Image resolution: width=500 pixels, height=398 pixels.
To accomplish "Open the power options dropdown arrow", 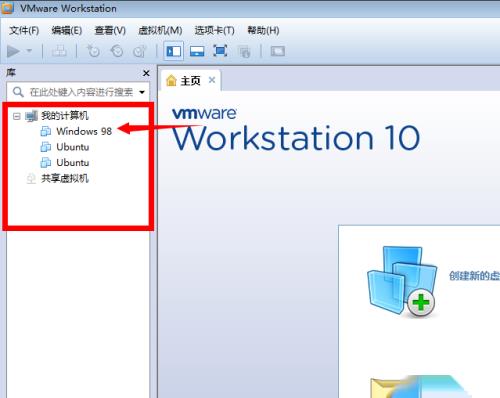I will tap(29, 51).
